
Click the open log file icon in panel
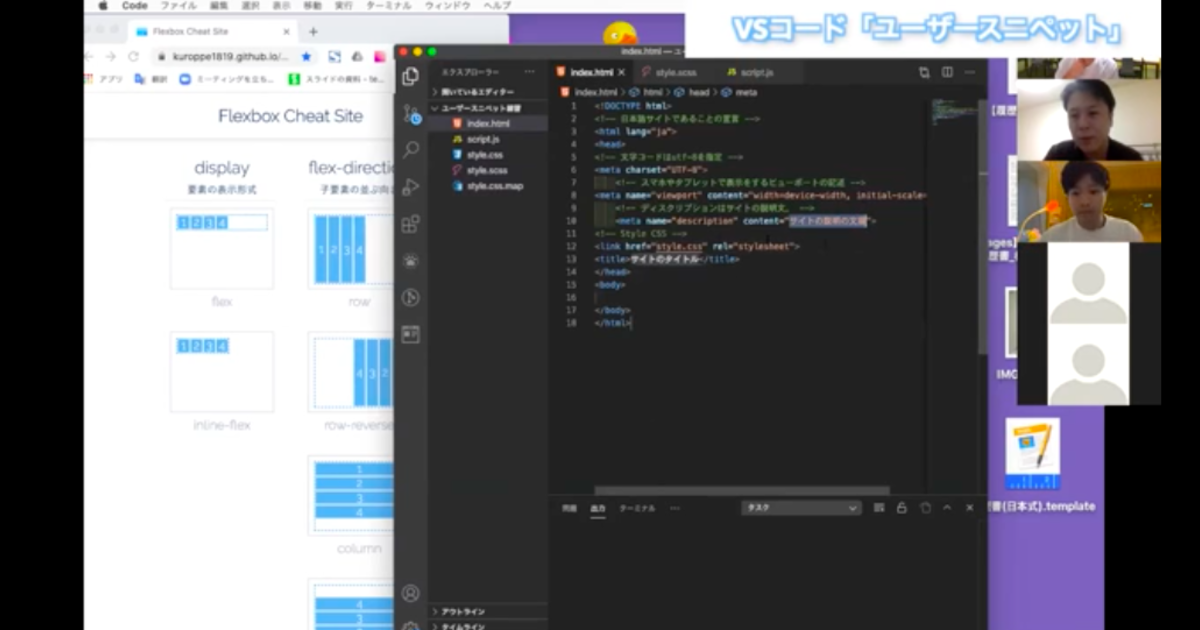[879, 508]
